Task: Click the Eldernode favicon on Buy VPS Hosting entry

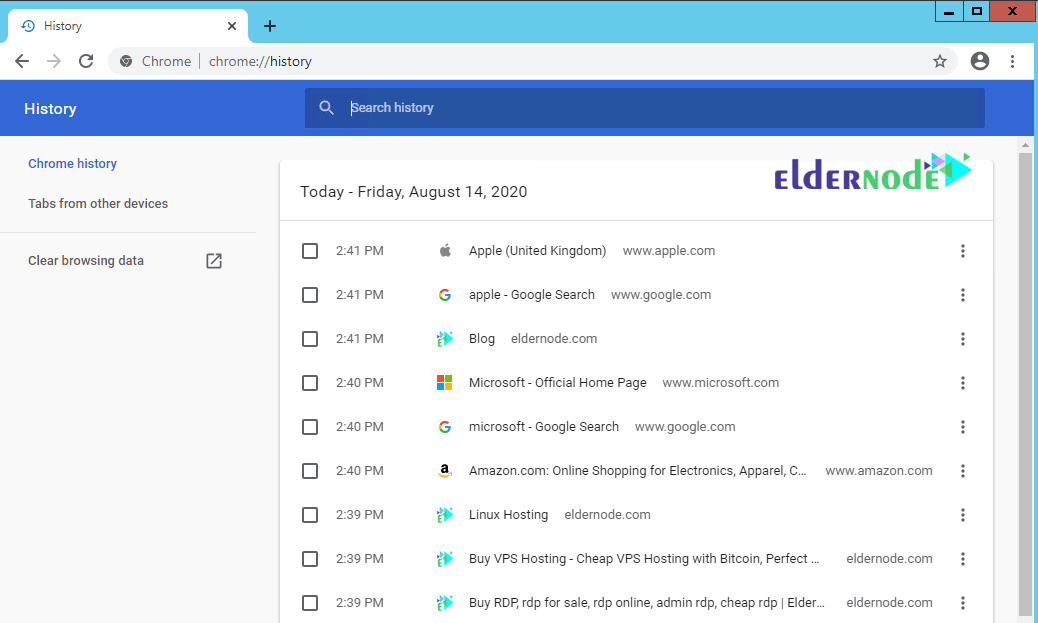Action: (445, 559)
